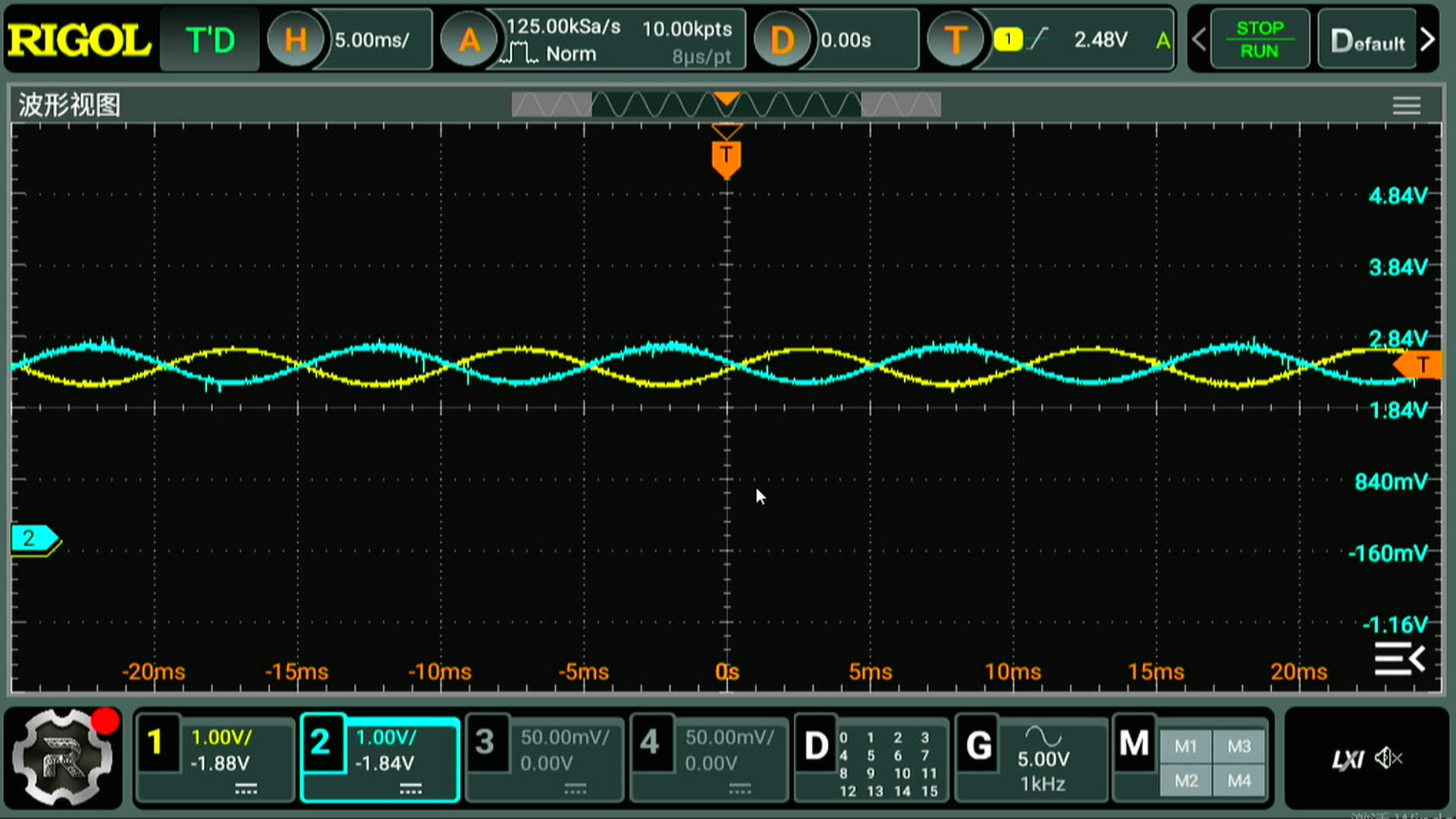The width and height of the screenshot is (1456, 819).
Task: Click the delay D icon
Action: (x=781, y=39)
